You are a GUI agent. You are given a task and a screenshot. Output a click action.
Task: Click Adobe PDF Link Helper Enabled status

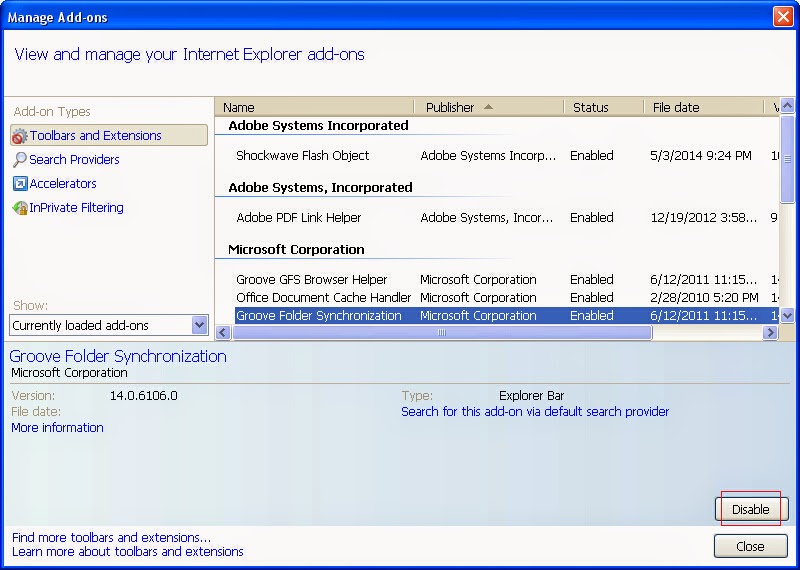592,218
